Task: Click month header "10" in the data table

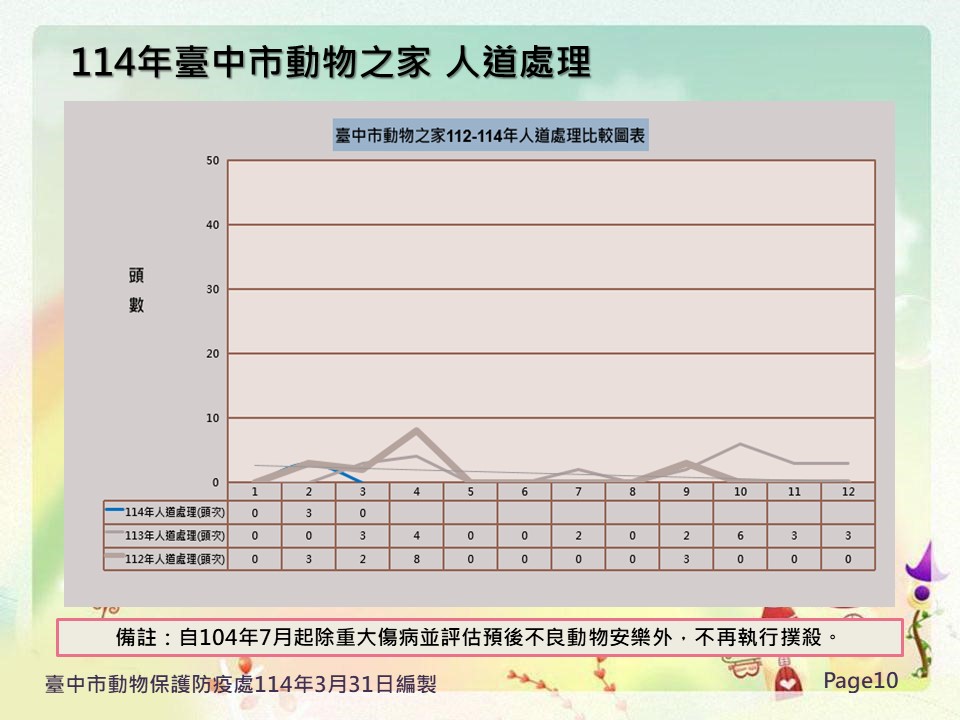Action: [740, 492]
